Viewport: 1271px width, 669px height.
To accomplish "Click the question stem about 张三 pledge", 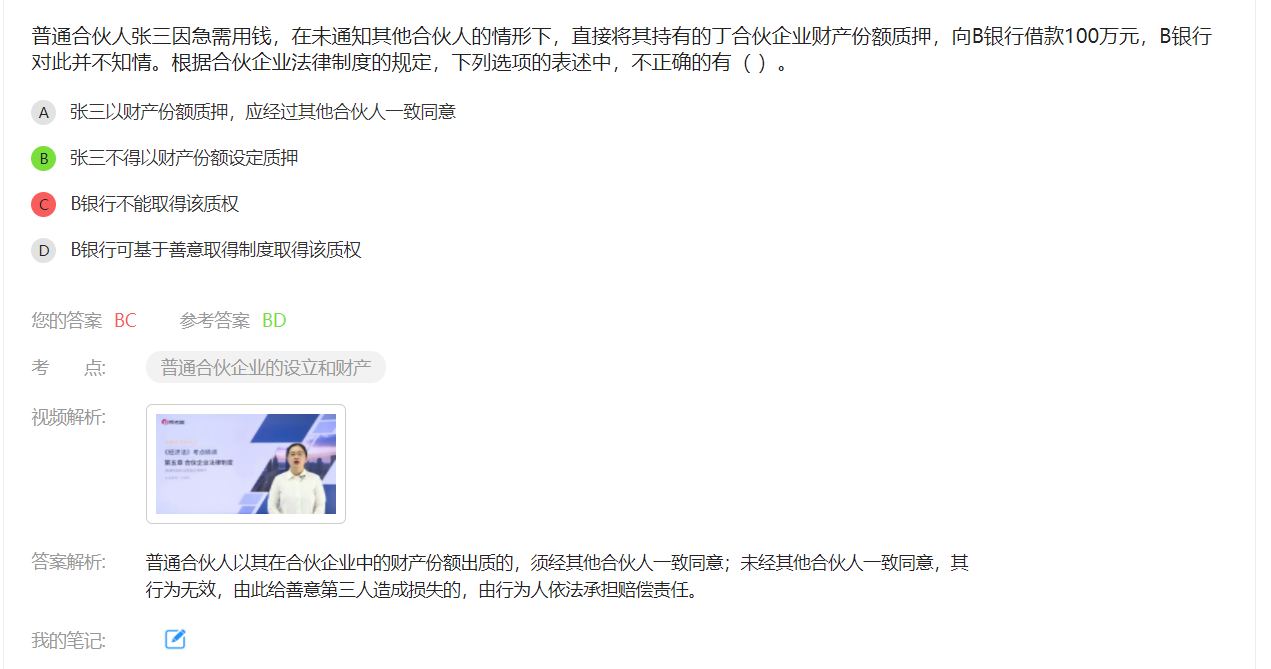I will pyautogui.click(x=621, y=51).
